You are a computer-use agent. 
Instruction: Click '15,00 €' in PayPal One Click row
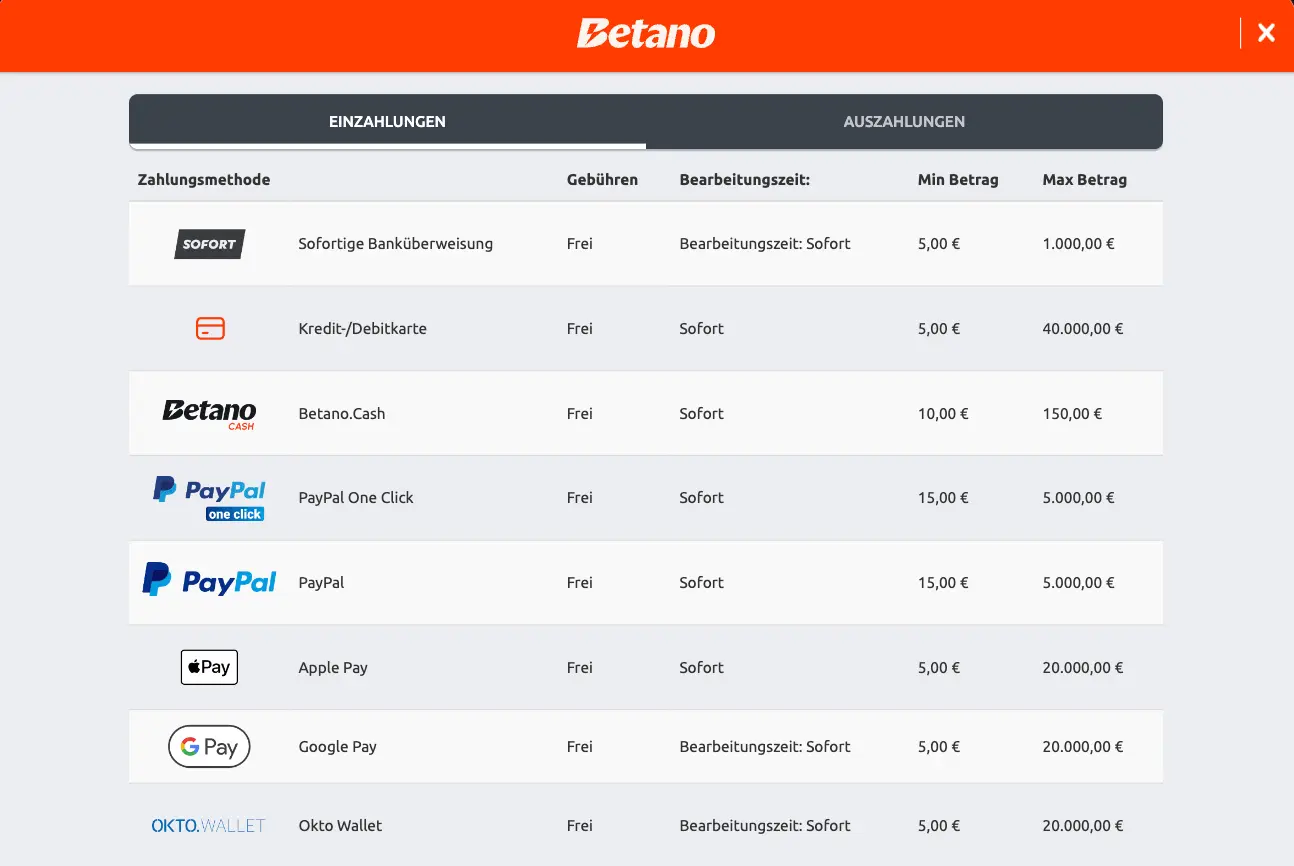[x=943, y=497]
